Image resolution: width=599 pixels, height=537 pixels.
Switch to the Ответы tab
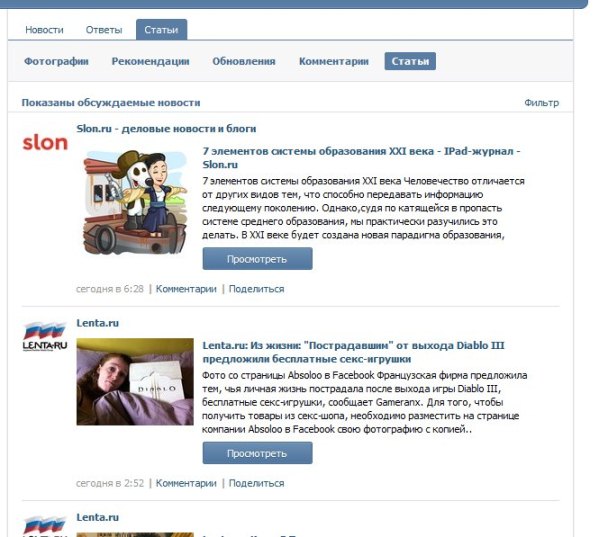(104, 30)
